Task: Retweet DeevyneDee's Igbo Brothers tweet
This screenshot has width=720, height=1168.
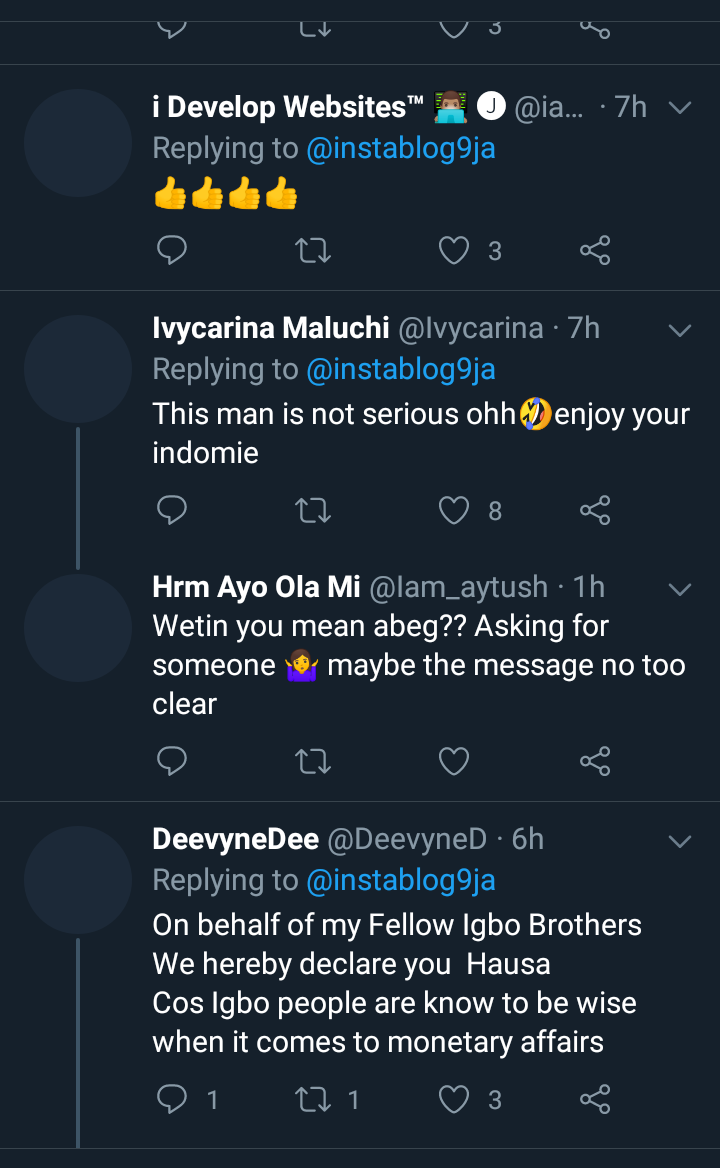Action: point(314,1101)
